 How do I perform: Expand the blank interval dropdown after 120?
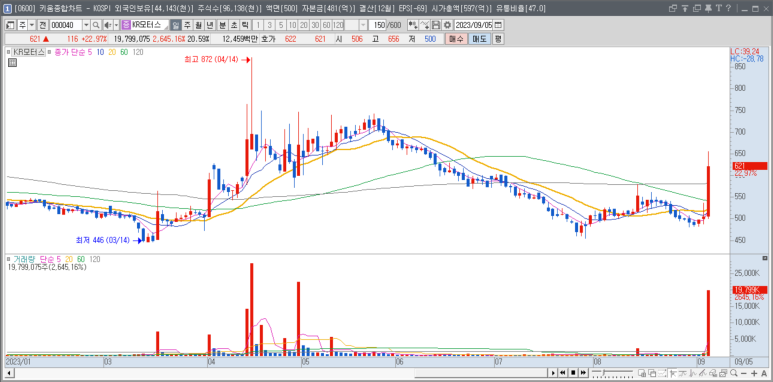(x=363, y=25)
